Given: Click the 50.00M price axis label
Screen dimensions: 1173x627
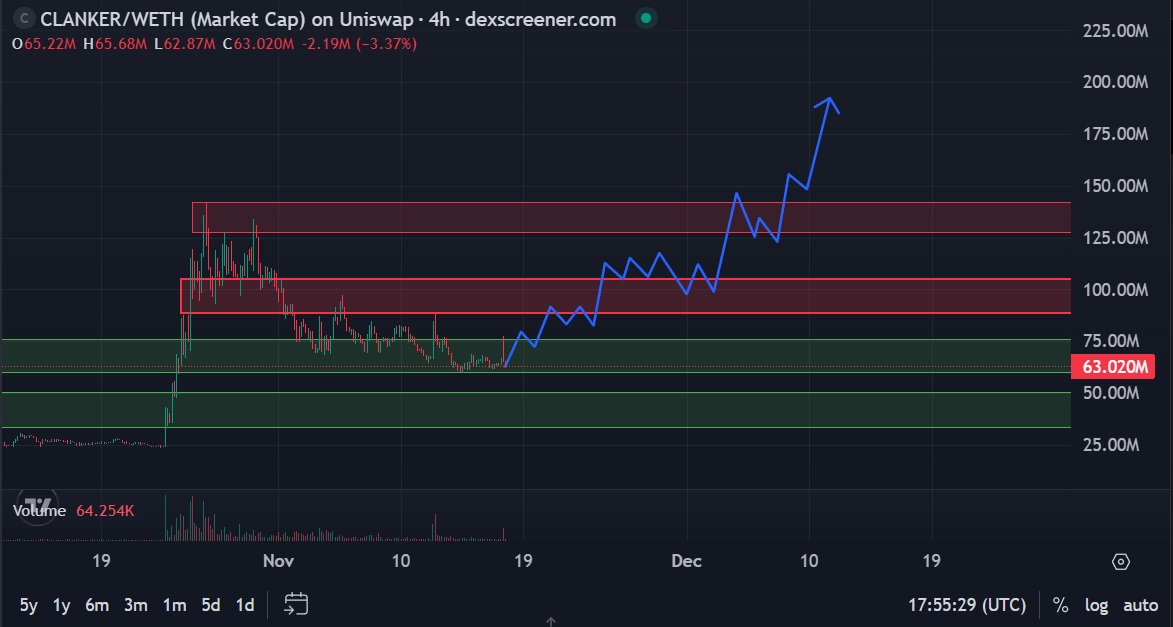Looking at the screenshot, I should pyautogui.click(x=1111, y=393).
